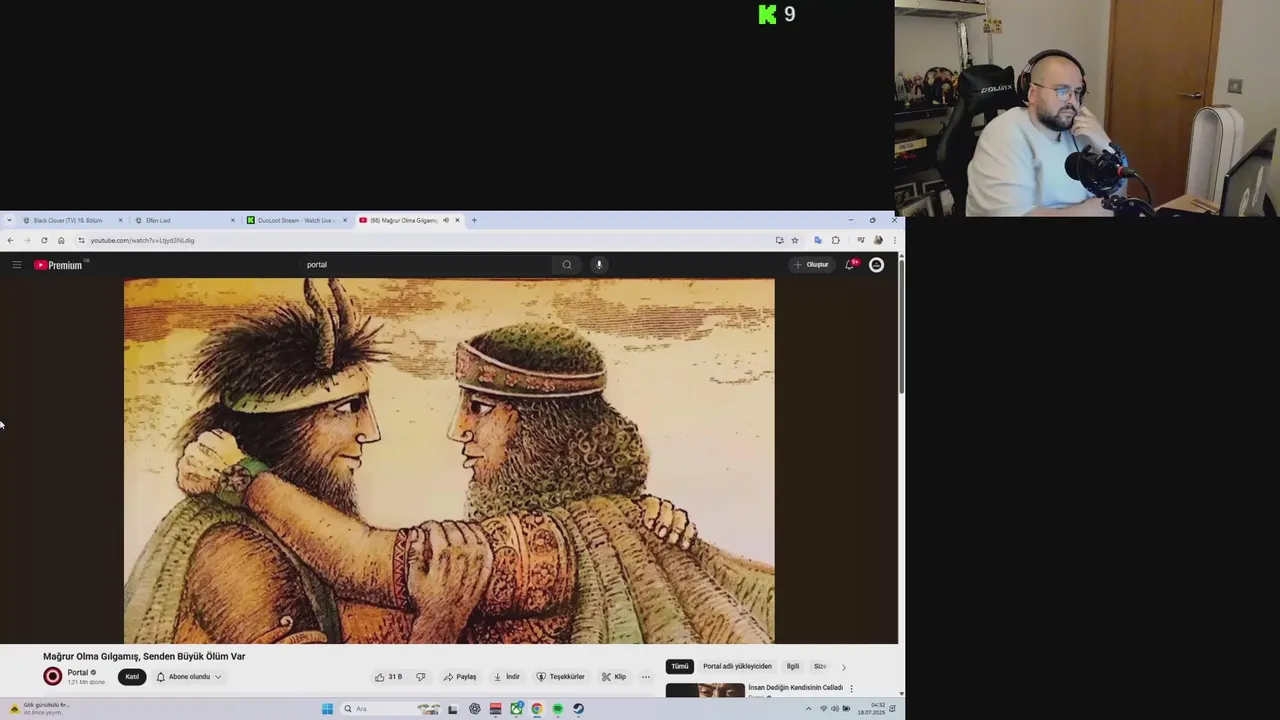Open the Portal channel name link
Viewport: 1280px width, 720px height.
point(77,673)
